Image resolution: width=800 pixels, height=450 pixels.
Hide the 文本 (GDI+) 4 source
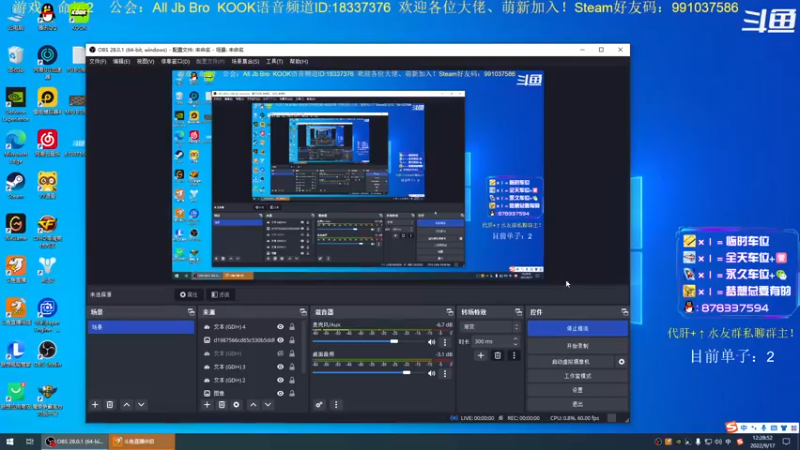pyautogui.click(x=280, y=327)
